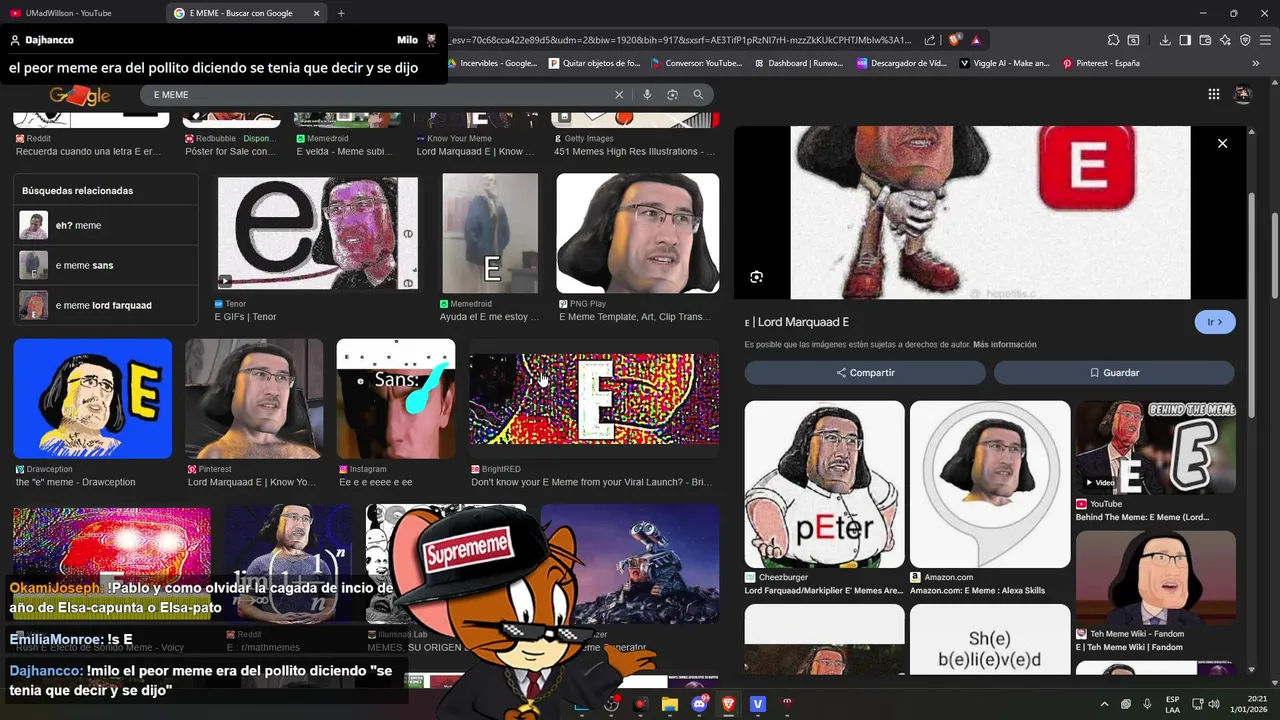Open Pinterest Lord Marquaad E image
Image resolution: width=1280 pixels, height=720 pixels.
tap(254, 398)
